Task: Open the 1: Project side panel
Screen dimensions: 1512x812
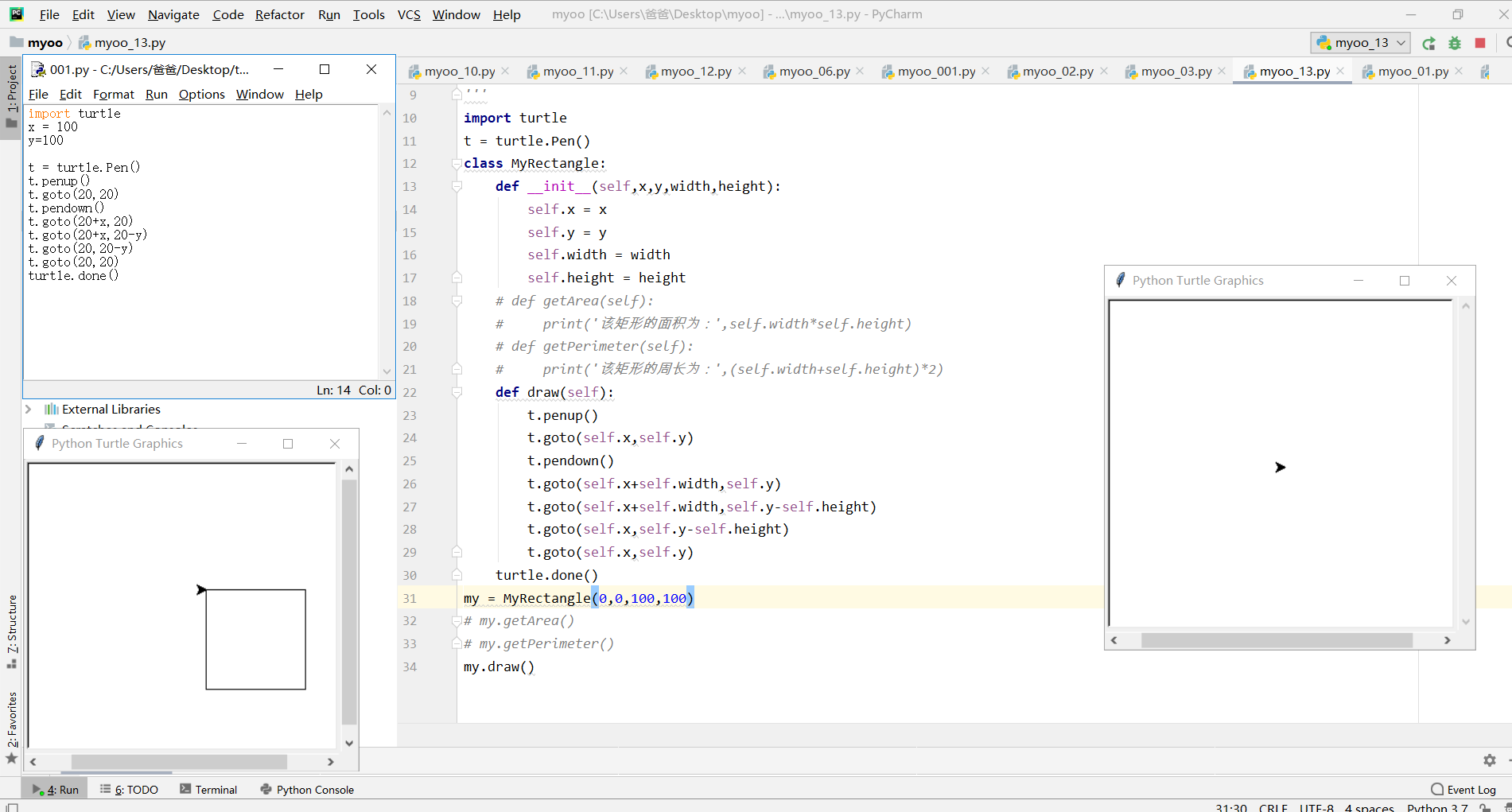Action: (x=11, y=97)
